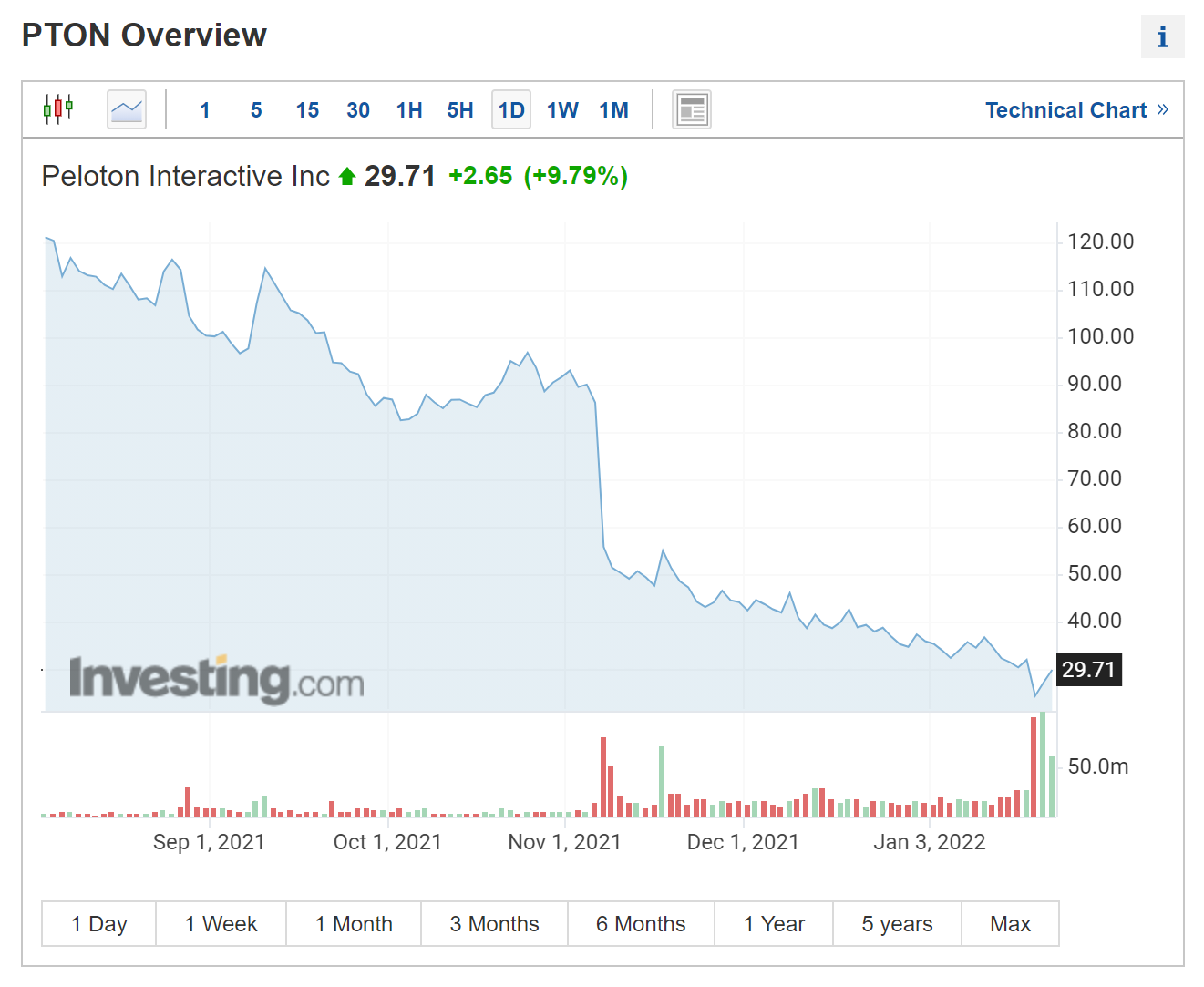
Task: Select the 1H interval
Action: click(409, 110)
